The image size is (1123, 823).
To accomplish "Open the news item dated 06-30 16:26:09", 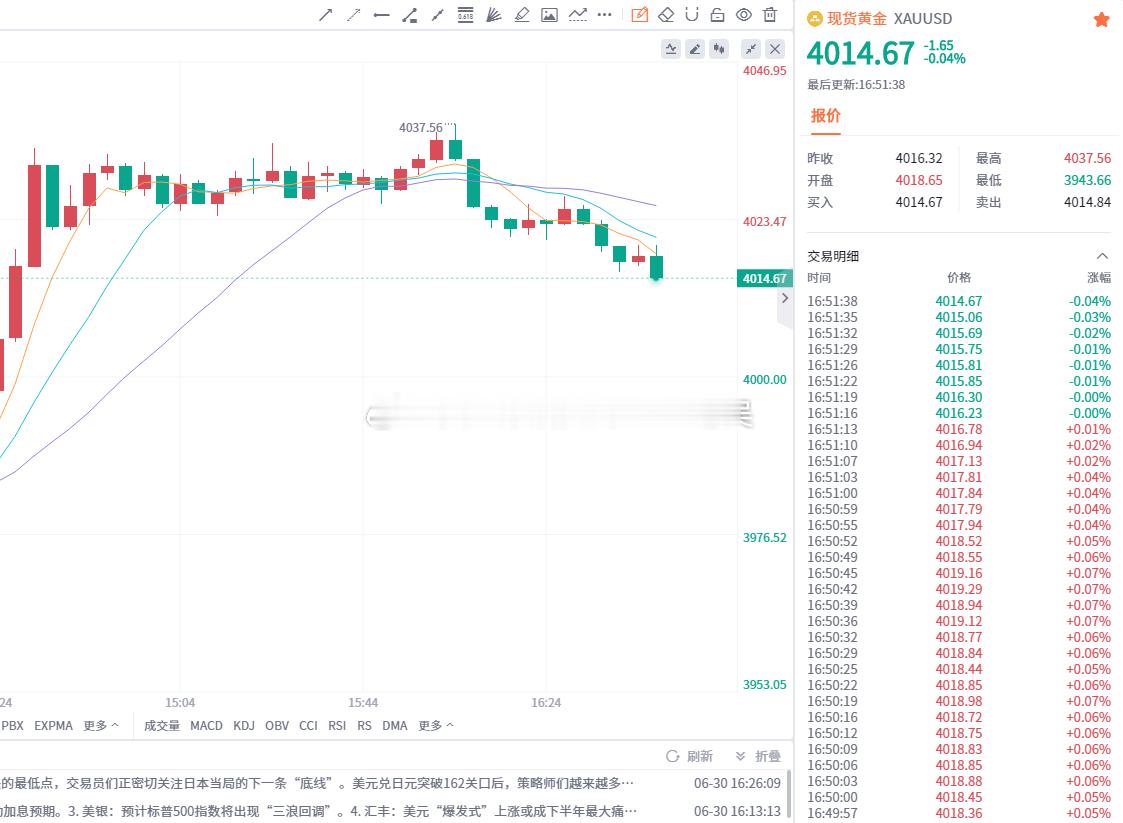I will tap(390, 784).
